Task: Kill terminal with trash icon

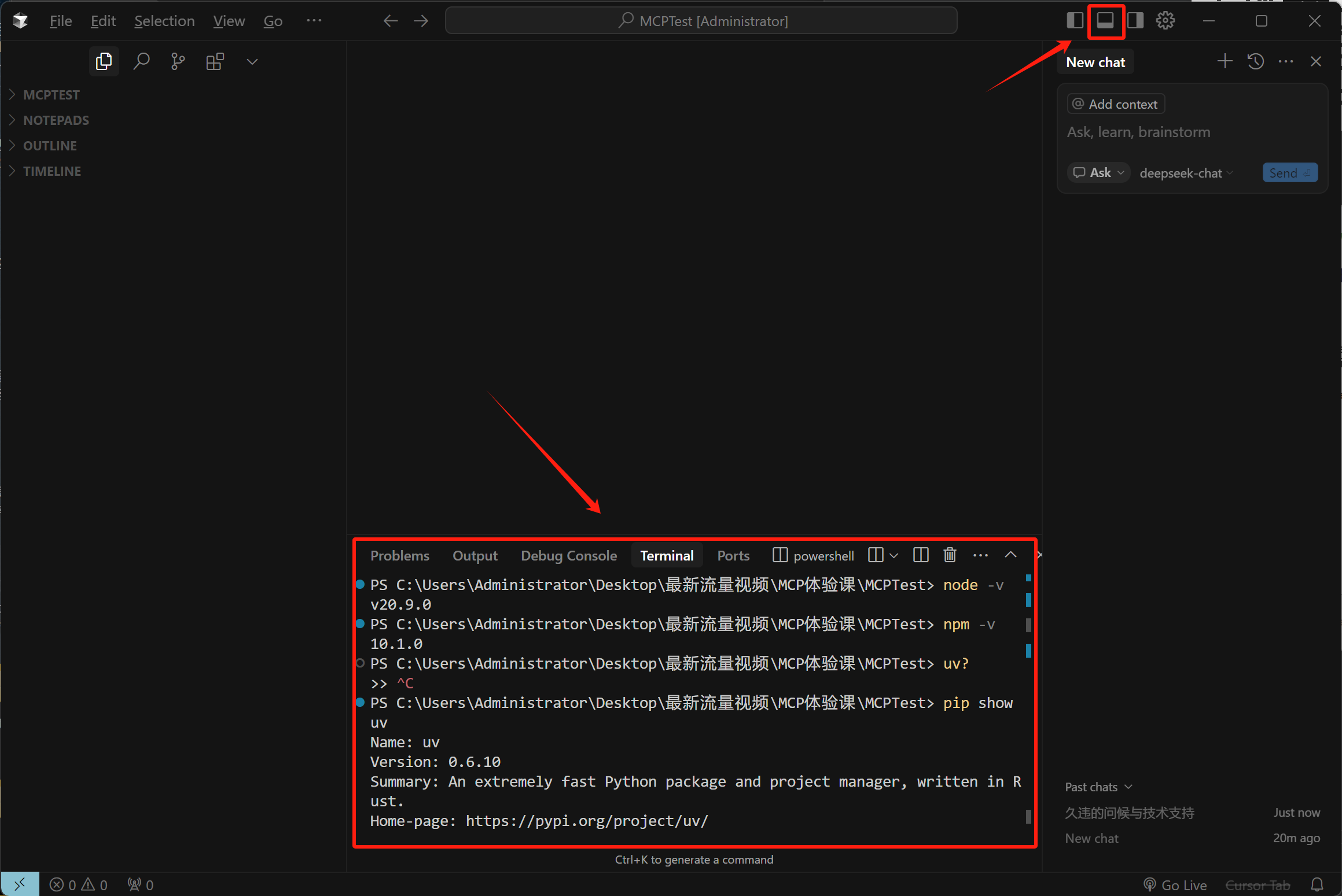Action: pyautogui.click(x=950, y=555)
